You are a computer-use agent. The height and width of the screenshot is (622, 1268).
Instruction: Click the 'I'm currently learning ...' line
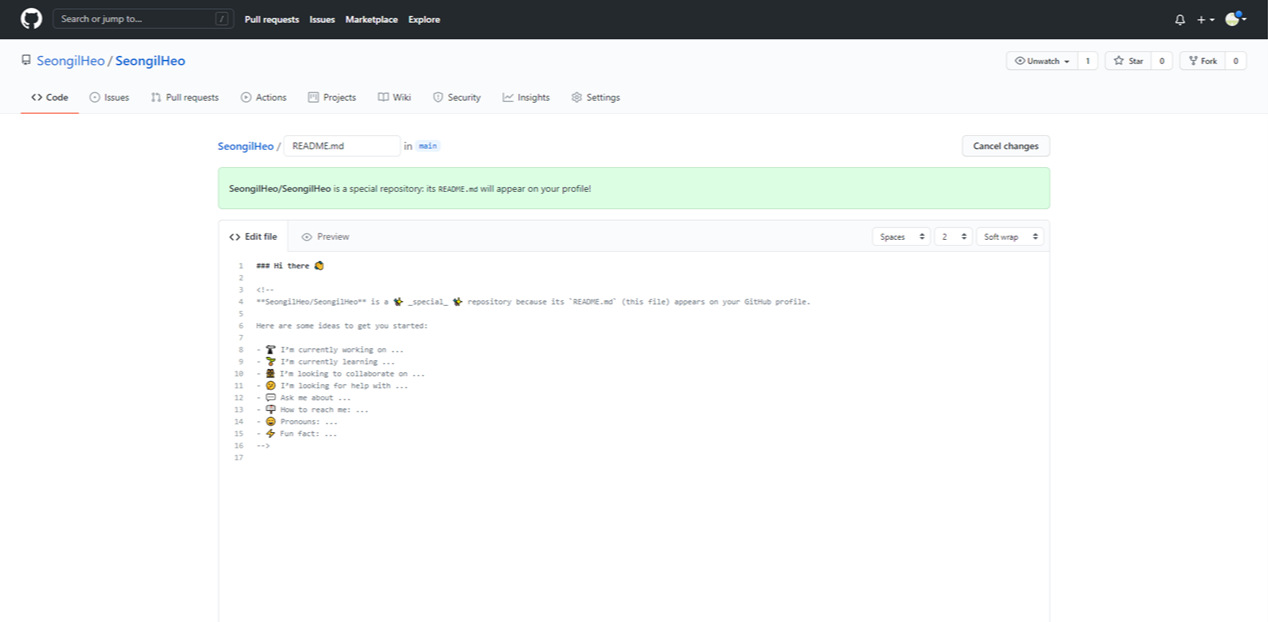[325, 362]
